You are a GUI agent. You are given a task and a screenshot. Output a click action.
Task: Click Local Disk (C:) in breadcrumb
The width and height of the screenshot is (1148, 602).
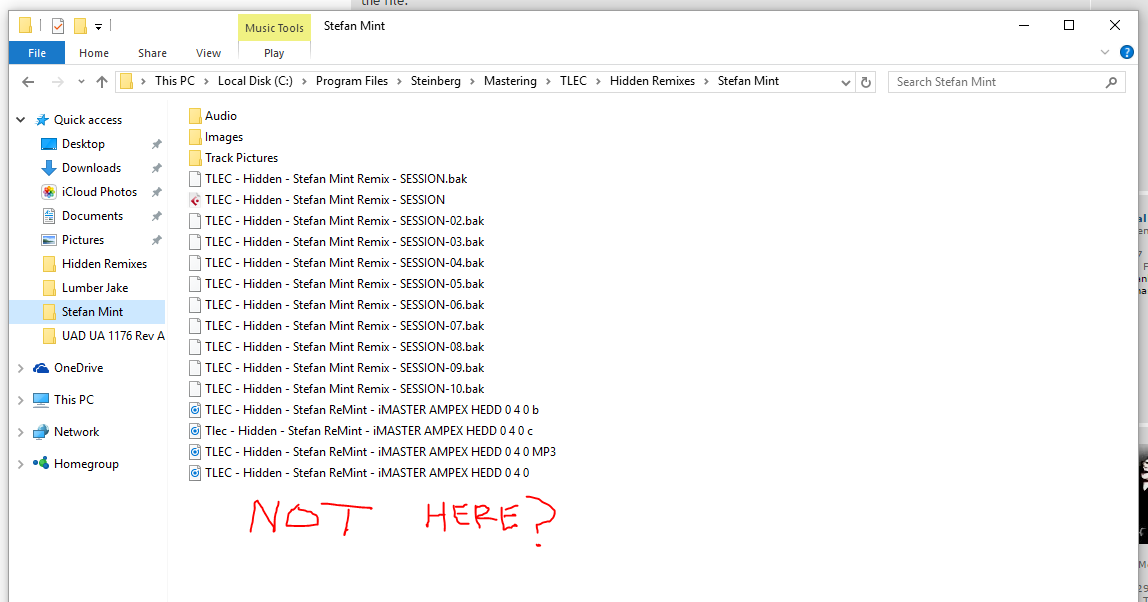(256, 81)
